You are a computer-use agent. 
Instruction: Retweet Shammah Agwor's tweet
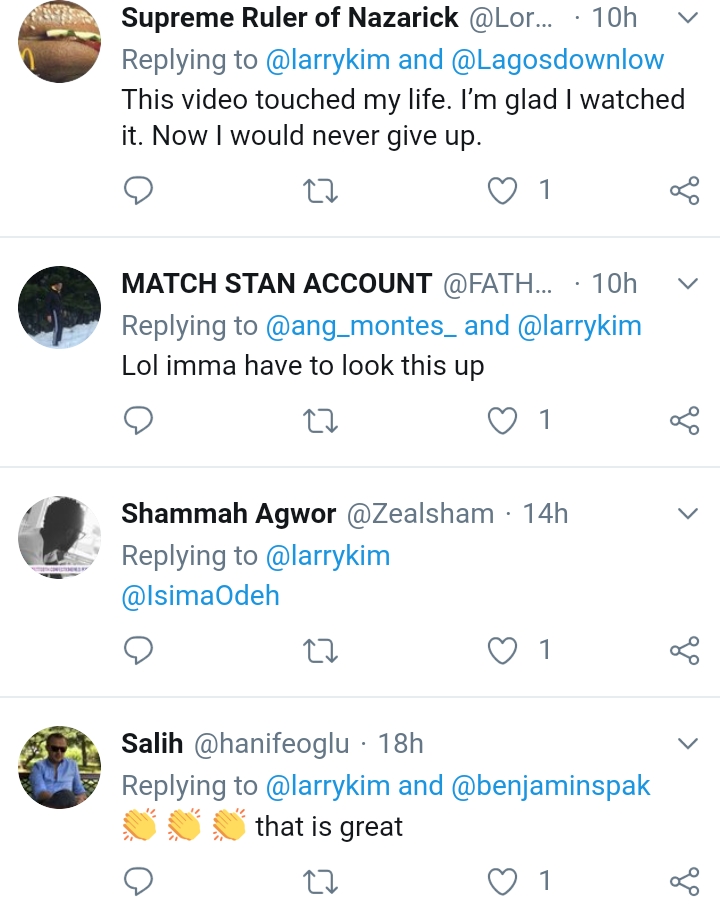[320, 651]
